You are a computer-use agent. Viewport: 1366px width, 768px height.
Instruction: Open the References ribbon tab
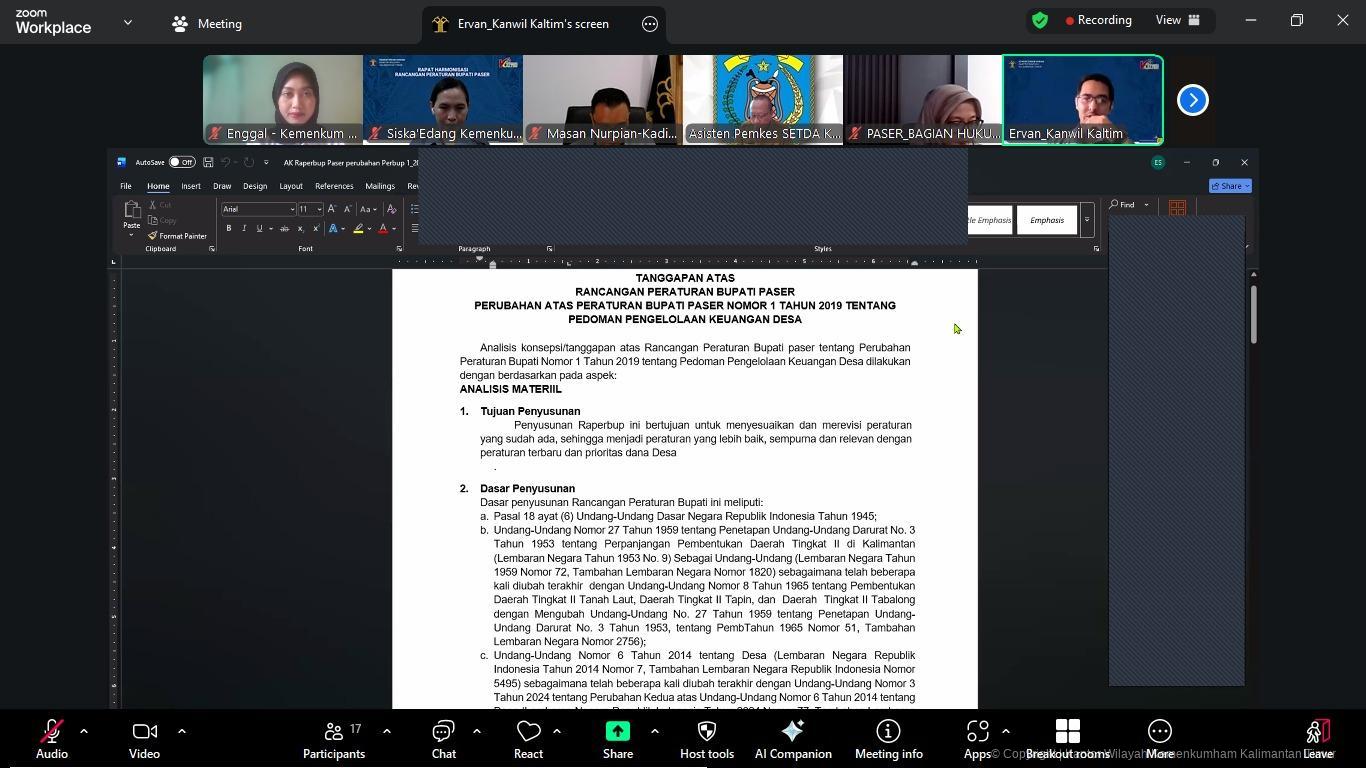(334, 186)
